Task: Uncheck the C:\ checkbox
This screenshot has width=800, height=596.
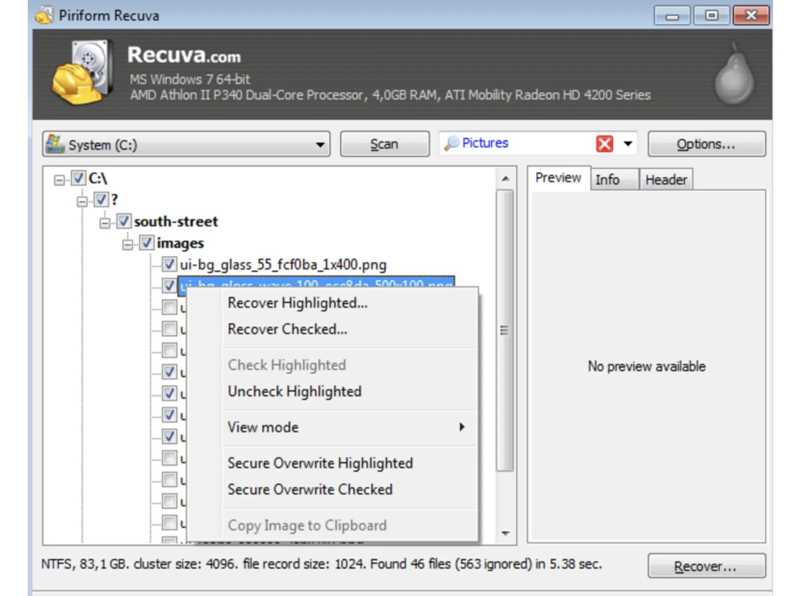Action: 78,178
